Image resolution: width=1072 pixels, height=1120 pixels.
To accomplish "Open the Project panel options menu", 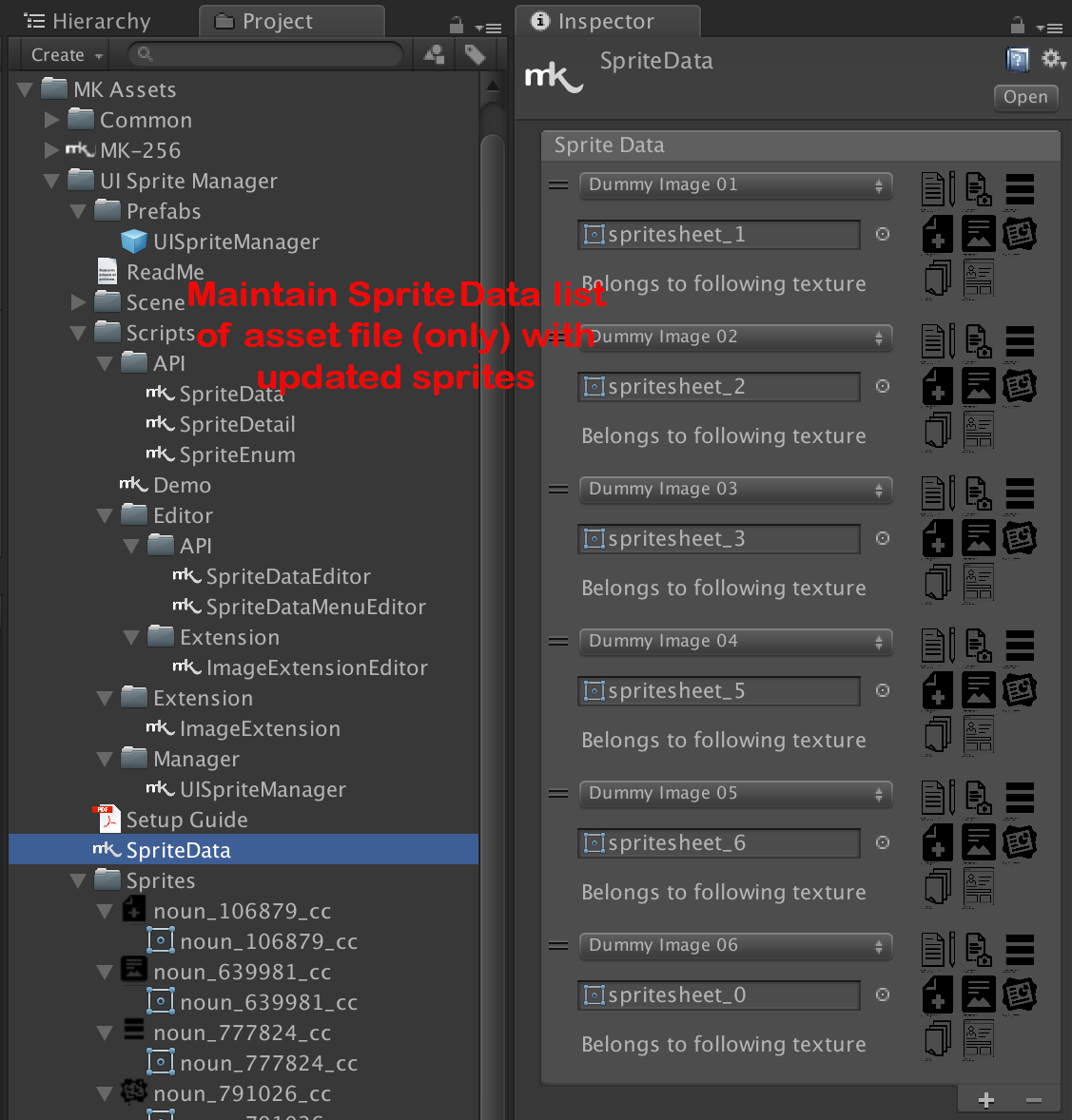I will [x=489, y=29].
